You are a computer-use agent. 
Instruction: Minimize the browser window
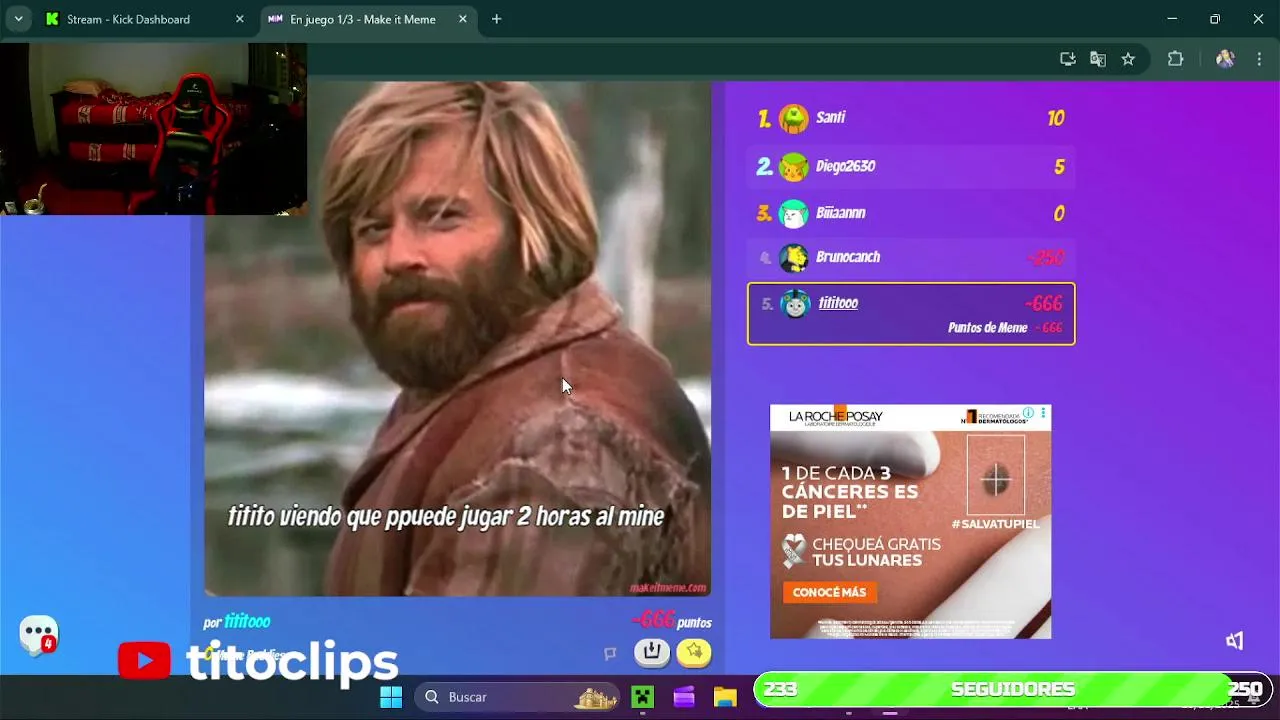point(1172,19)
